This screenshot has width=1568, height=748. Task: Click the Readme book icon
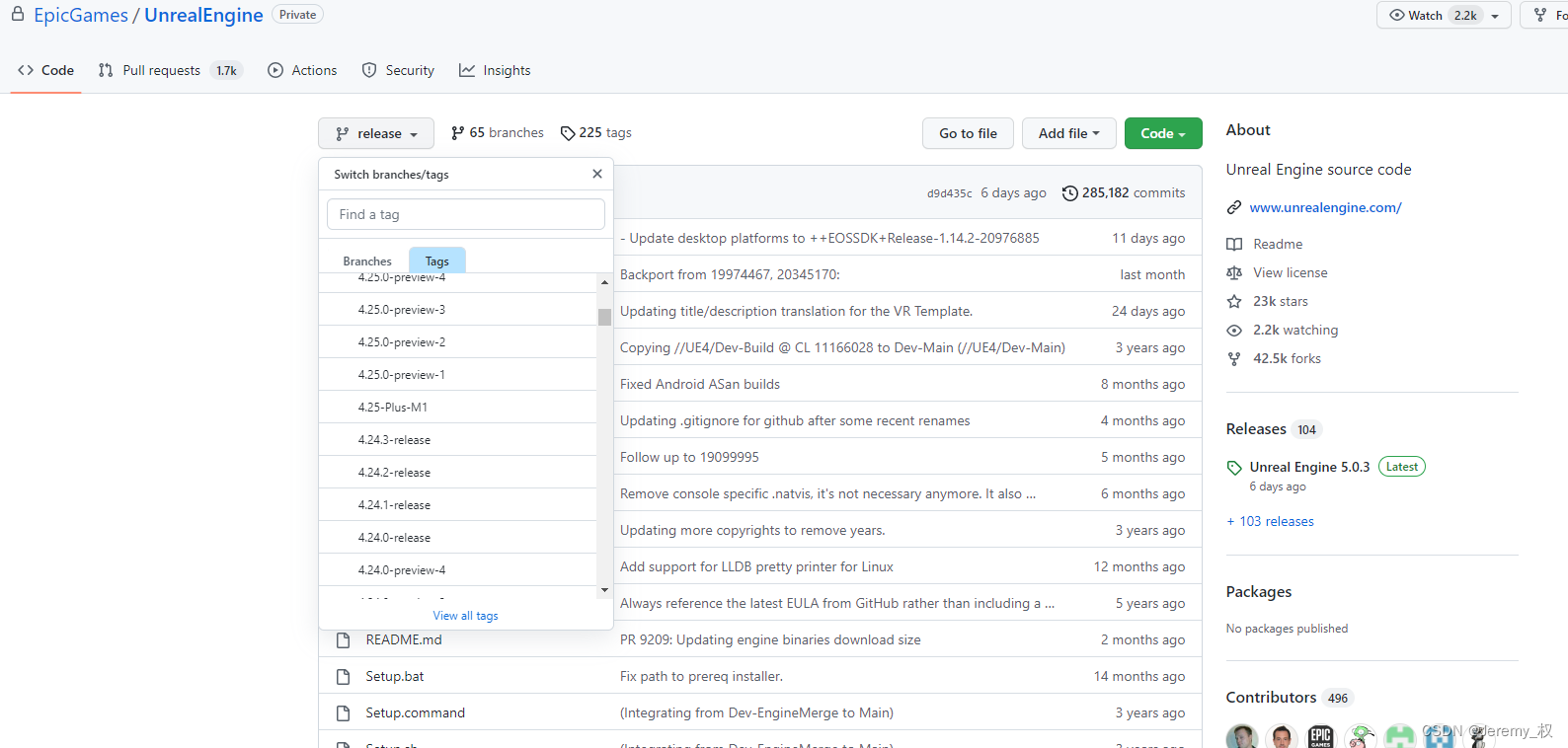click(x=1234, y=244)
